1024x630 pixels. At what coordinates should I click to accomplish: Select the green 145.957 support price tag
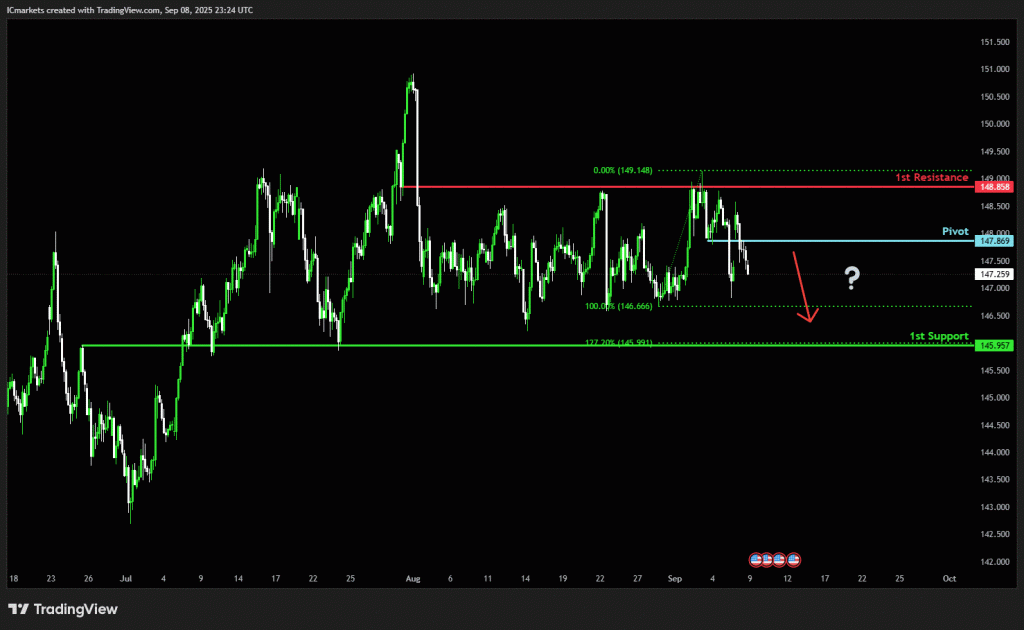coord(994,345)
